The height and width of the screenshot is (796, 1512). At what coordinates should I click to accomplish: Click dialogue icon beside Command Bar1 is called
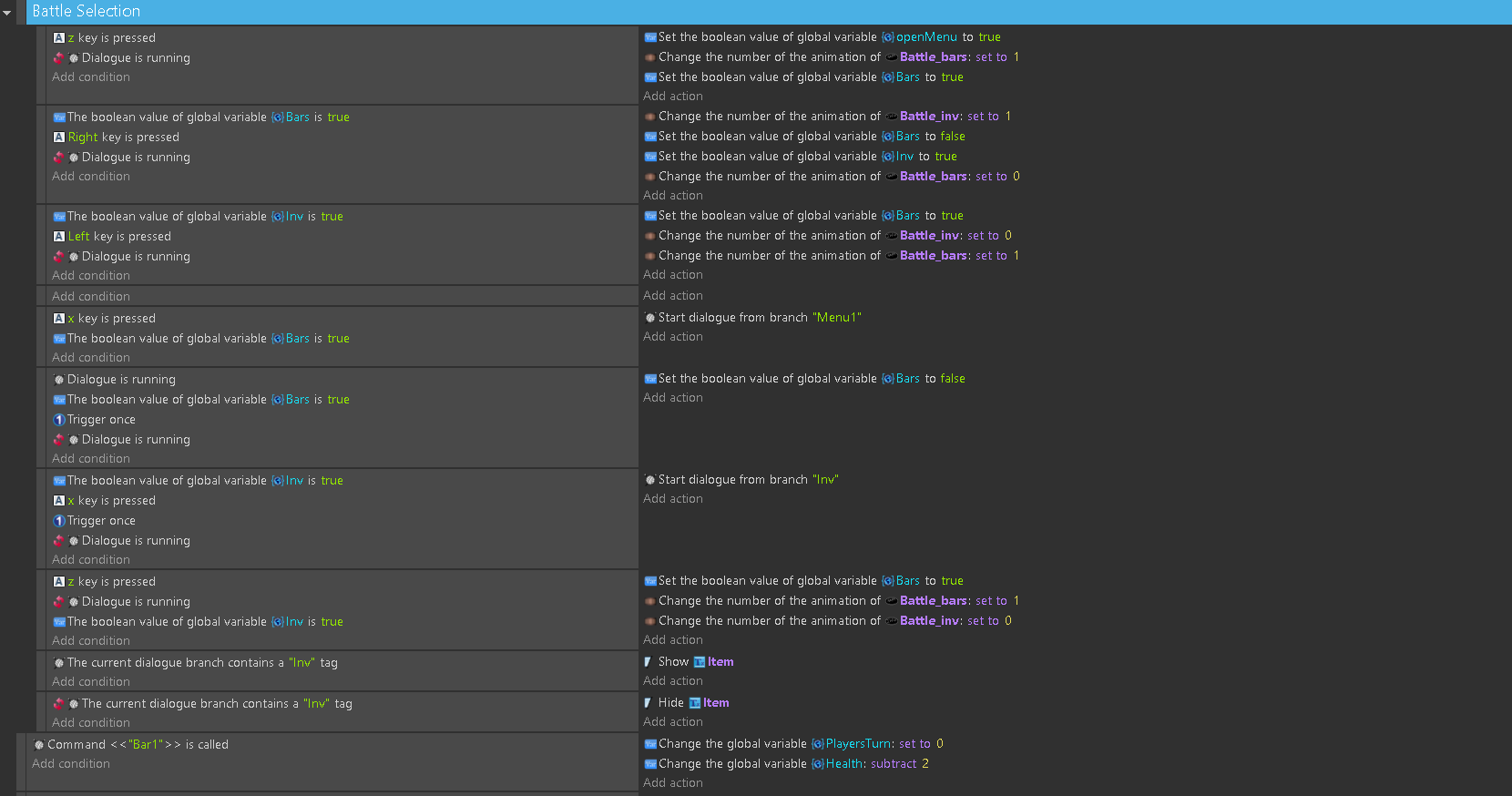pyautogui.click(x=39, y=745)
